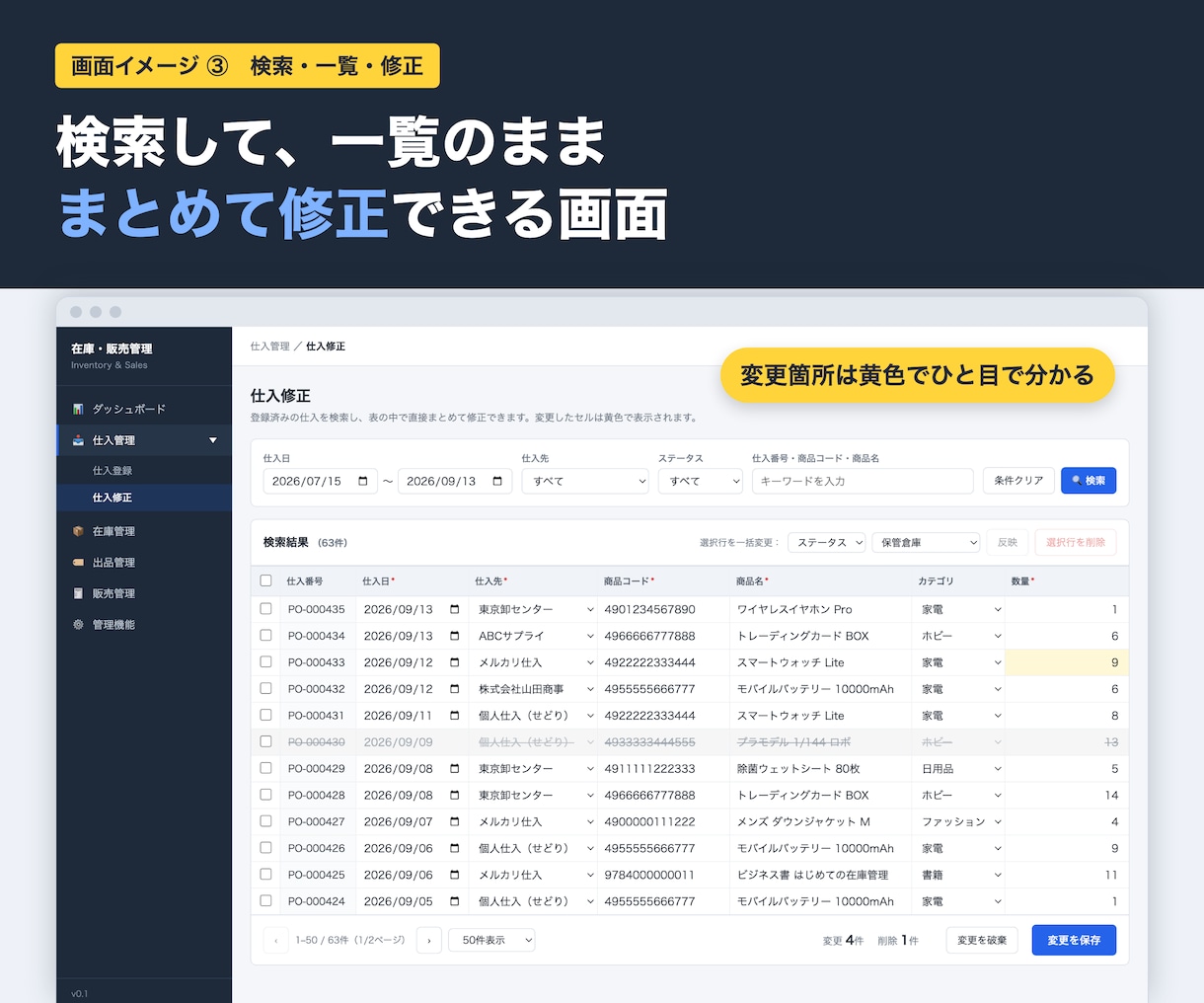
Task: Check the row PO-000434 checkbox
Action: tap(265, 636)
